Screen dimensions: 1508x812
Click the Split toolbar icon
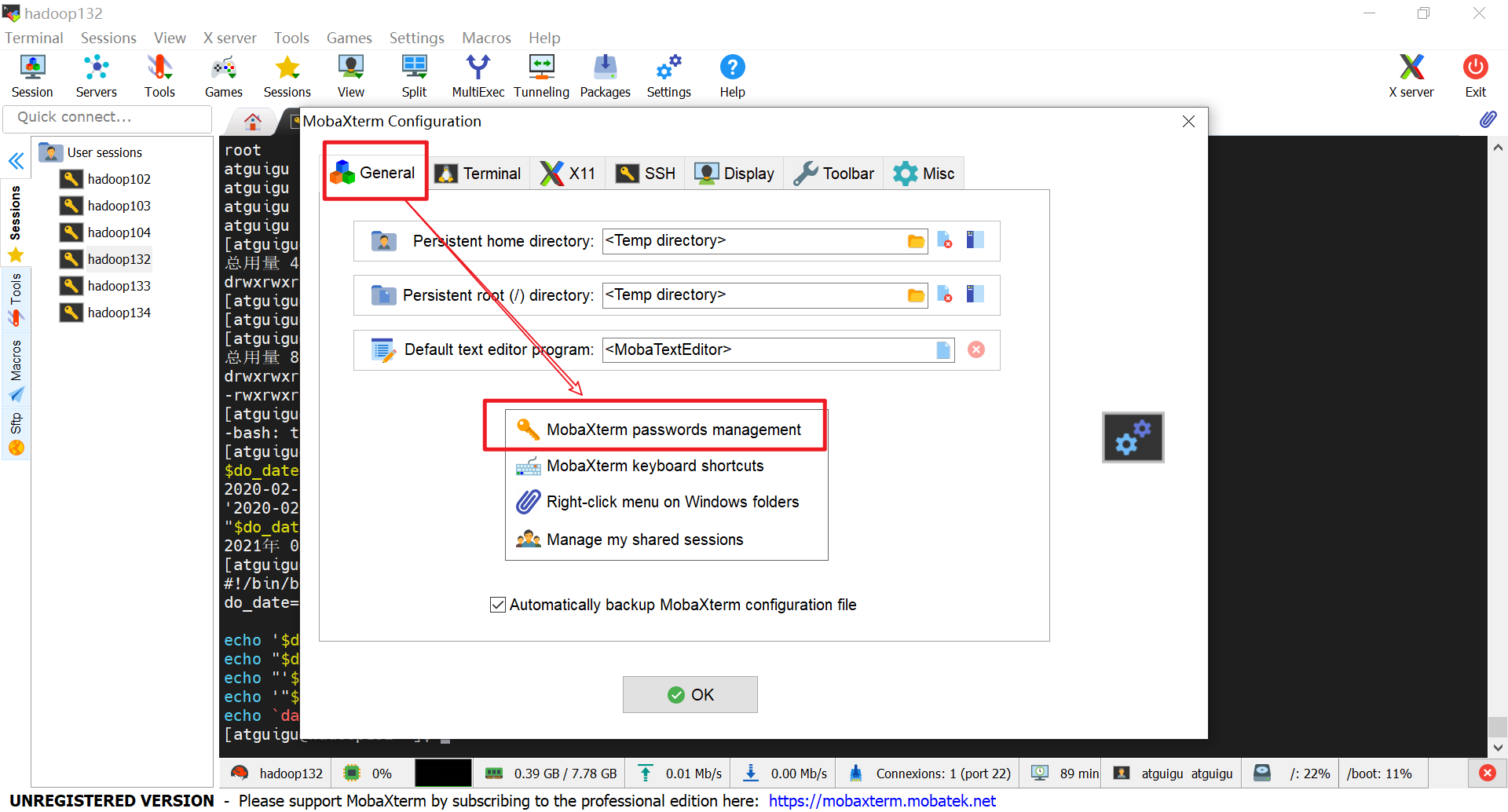click(x=414, y=76)
